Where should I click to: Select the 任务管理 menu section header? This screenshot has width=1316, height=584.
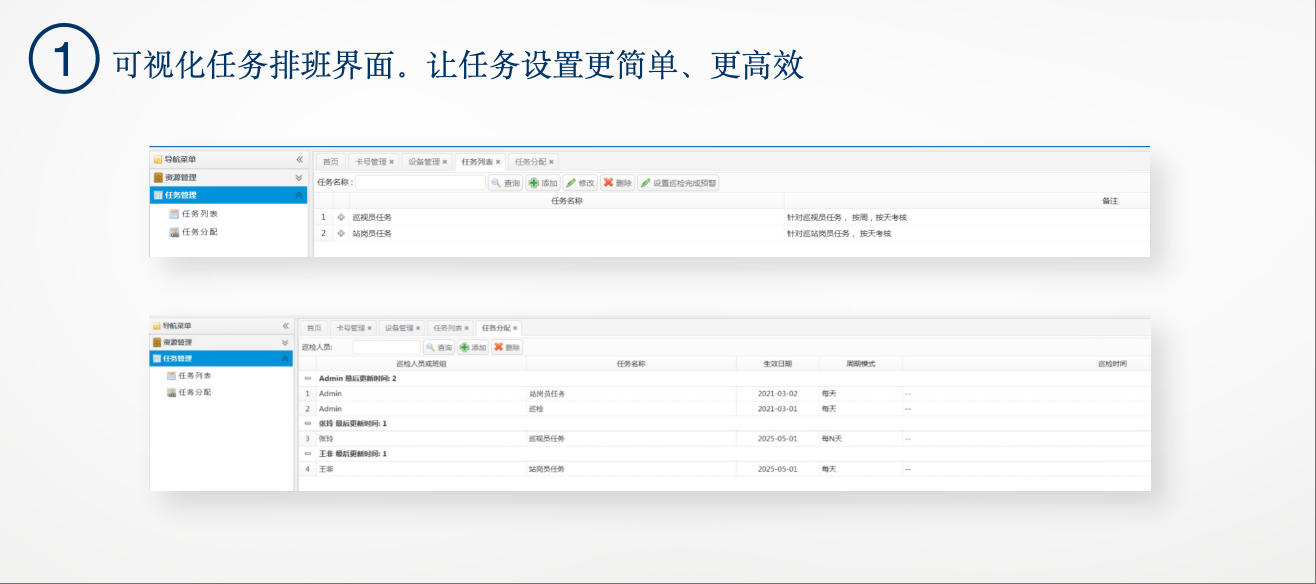(180, 194)
